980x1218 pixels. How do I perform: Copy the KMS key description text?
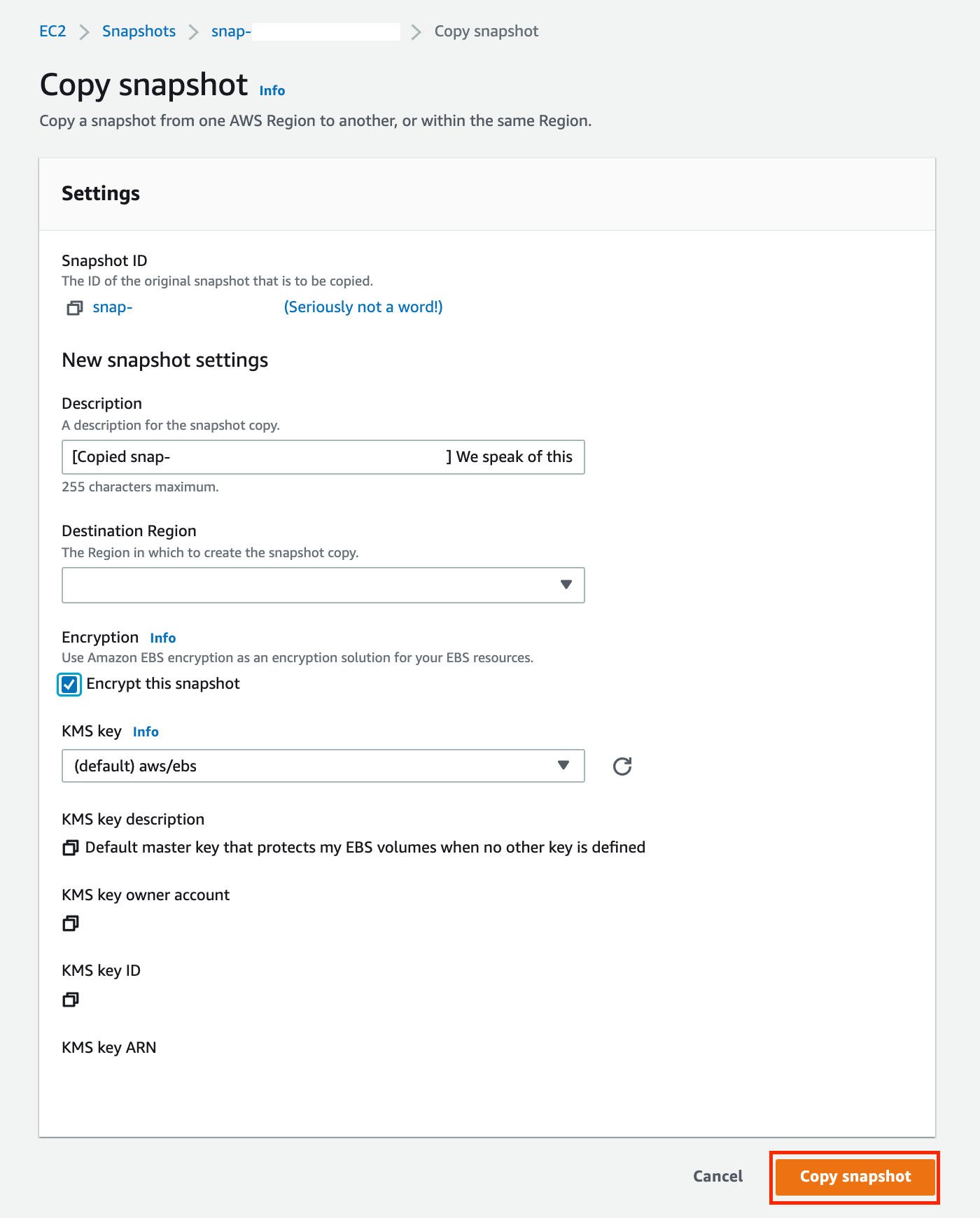point(71,848)
